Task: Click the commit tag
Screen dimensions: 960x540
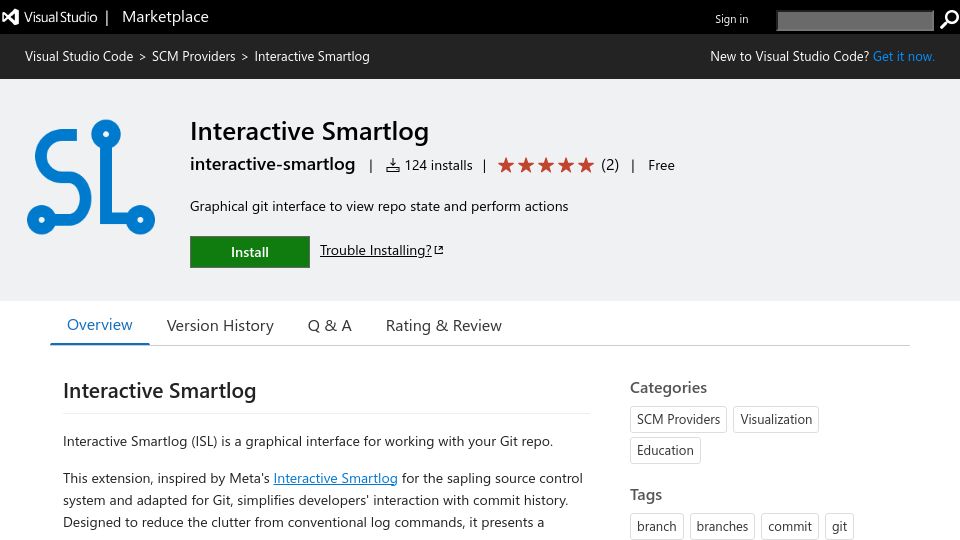Action: 790,527
